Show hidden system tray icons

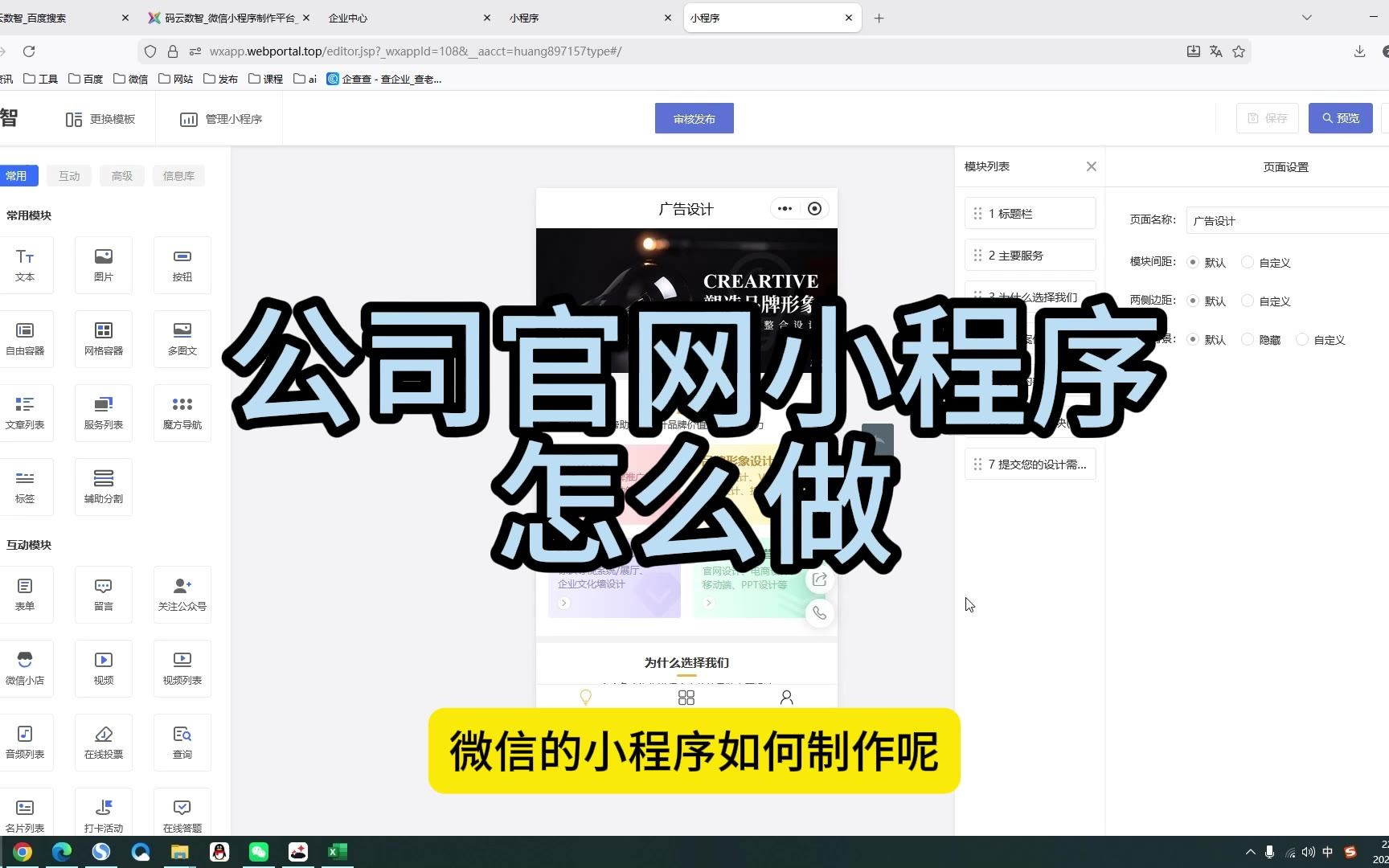click(1250, 852)
